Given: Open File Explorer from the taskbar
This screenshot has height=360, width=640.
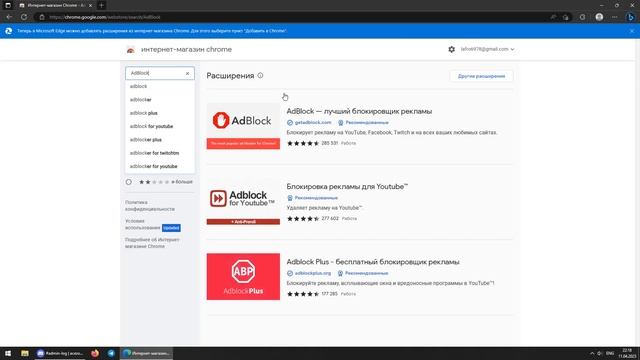Looking at the screenshot, I should (25, 353).
